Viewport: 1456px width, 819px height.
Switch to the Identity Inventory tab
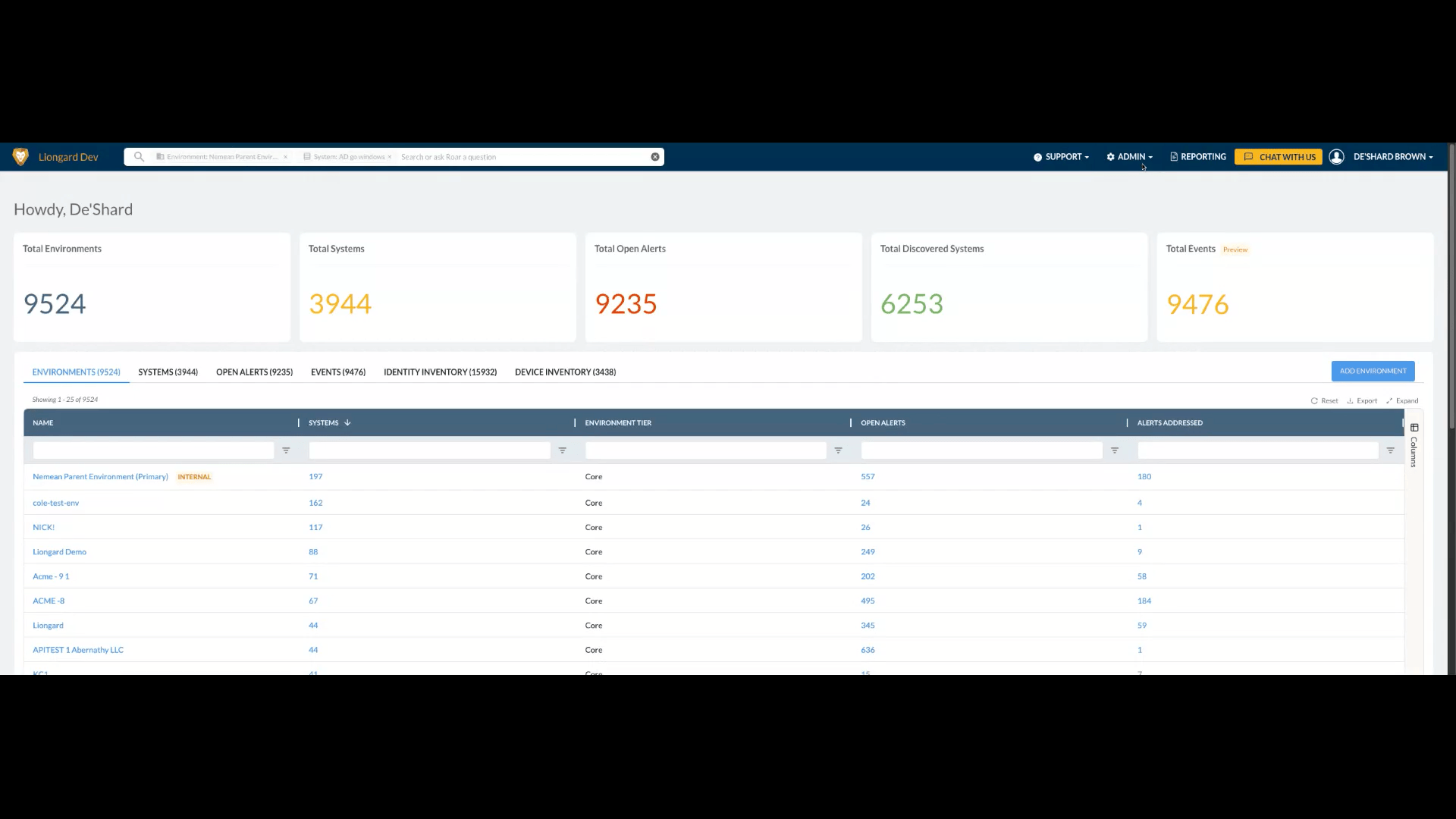coord(440,372)
